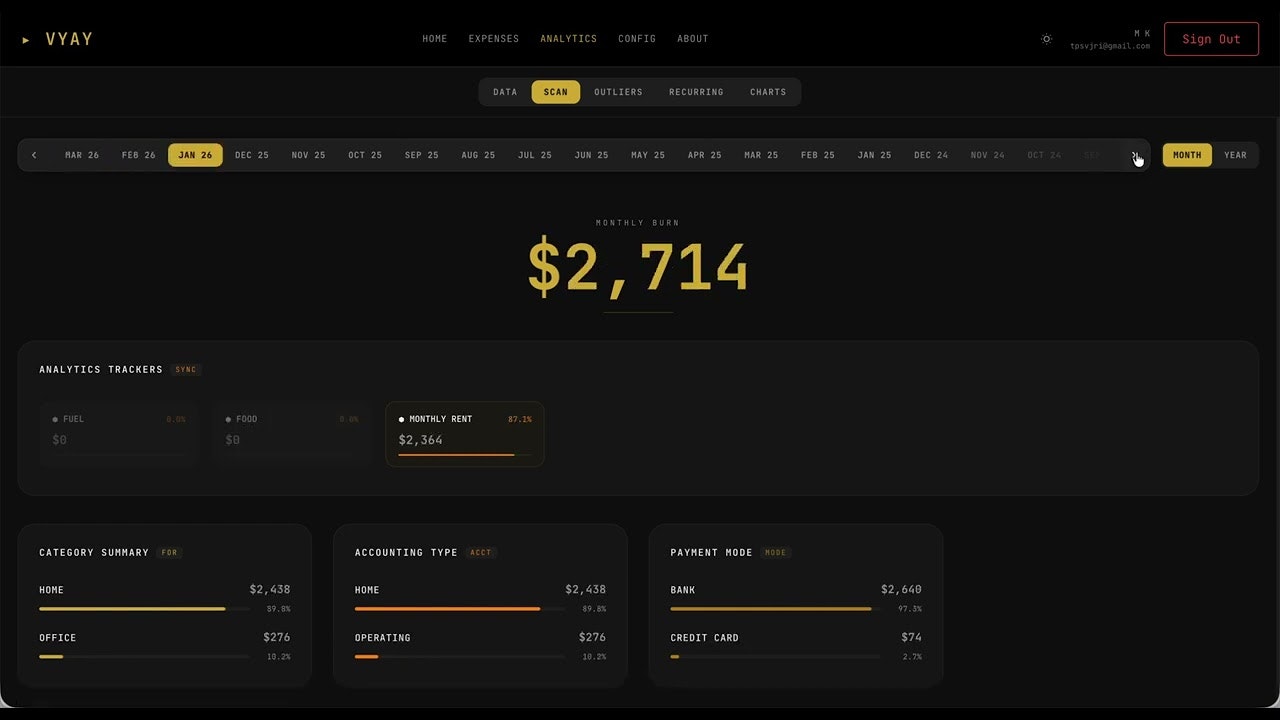Click the right chevron on the month timeline

(1136, 155)
